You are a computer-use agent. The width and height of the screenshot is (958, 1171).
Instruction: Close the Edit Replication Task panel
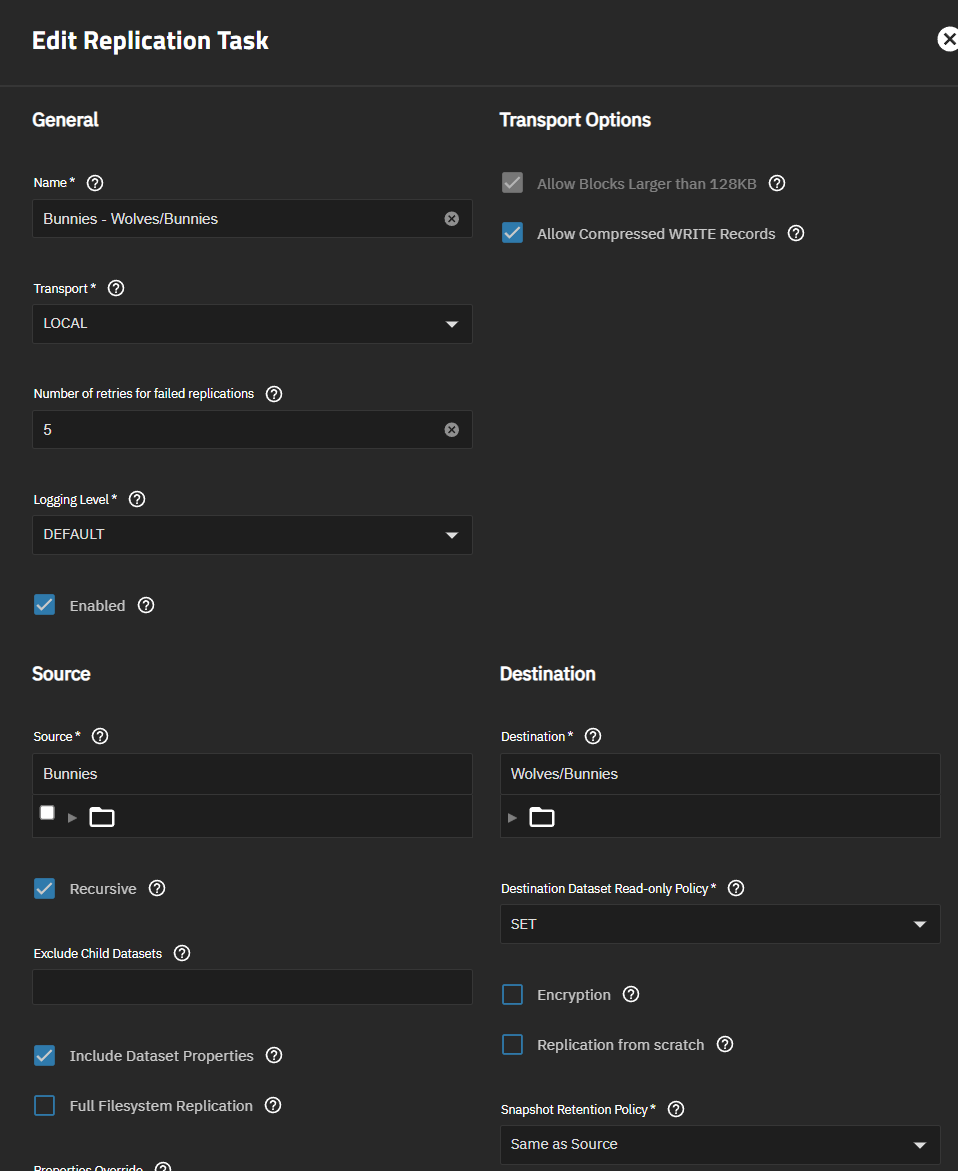click(947, 39)
